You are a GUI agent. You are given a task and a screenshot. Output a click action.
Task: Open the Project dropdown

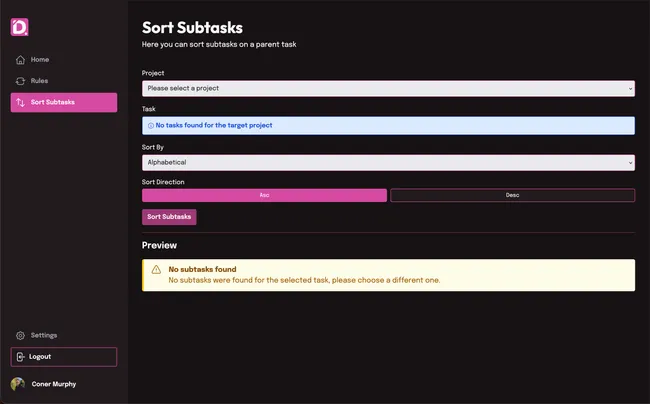pyautogui.click(x=388, y=88)
